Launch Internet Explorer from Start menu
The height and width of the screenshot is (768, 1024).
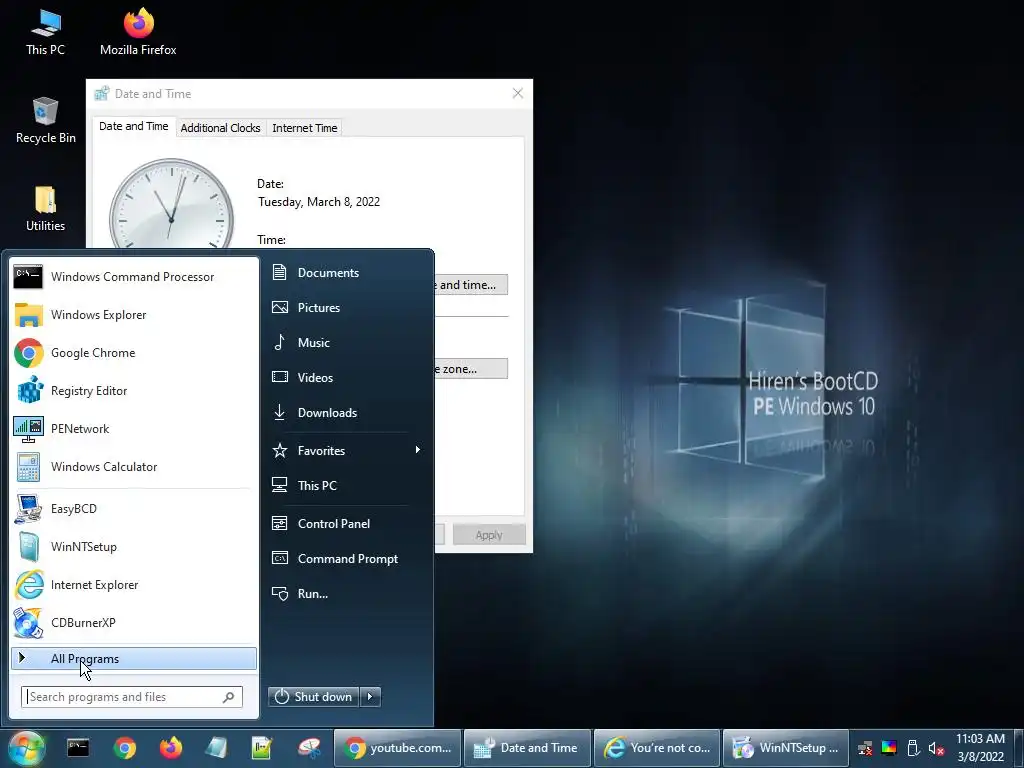coord(133,584)
